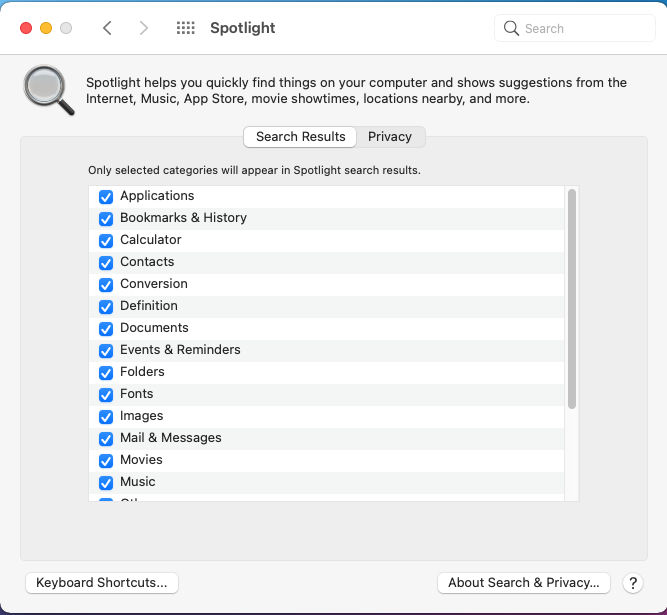The image size is (667, 615).
Task: Open Keyboard Shortcuts settings
Action: 102,583
